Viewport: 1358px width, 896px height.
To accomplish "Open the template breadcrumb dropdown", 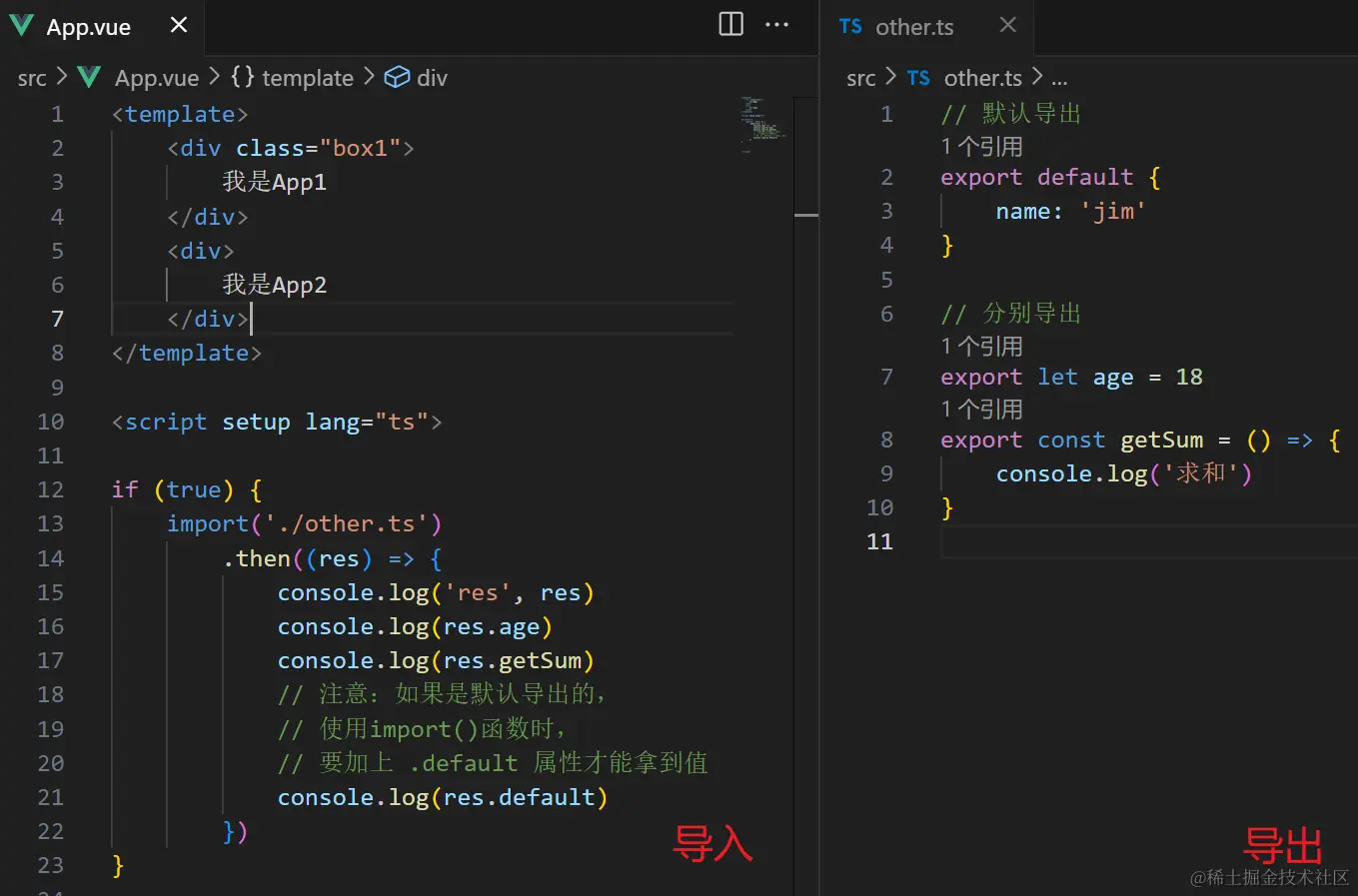I will click(x=308, y=78).
